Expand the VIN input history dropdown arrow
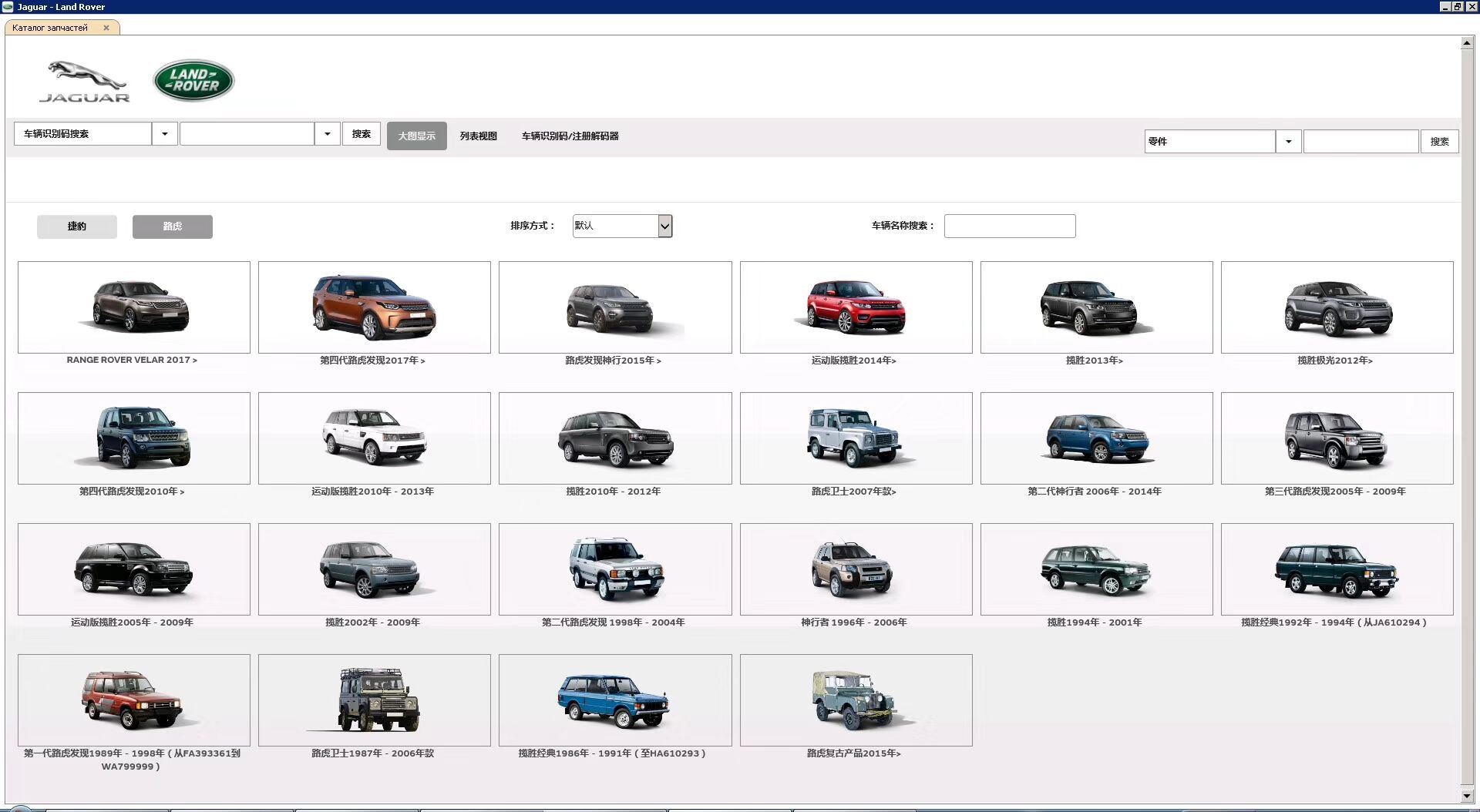Viewport: 1480px width, 812px height. (x=327, y=134)
